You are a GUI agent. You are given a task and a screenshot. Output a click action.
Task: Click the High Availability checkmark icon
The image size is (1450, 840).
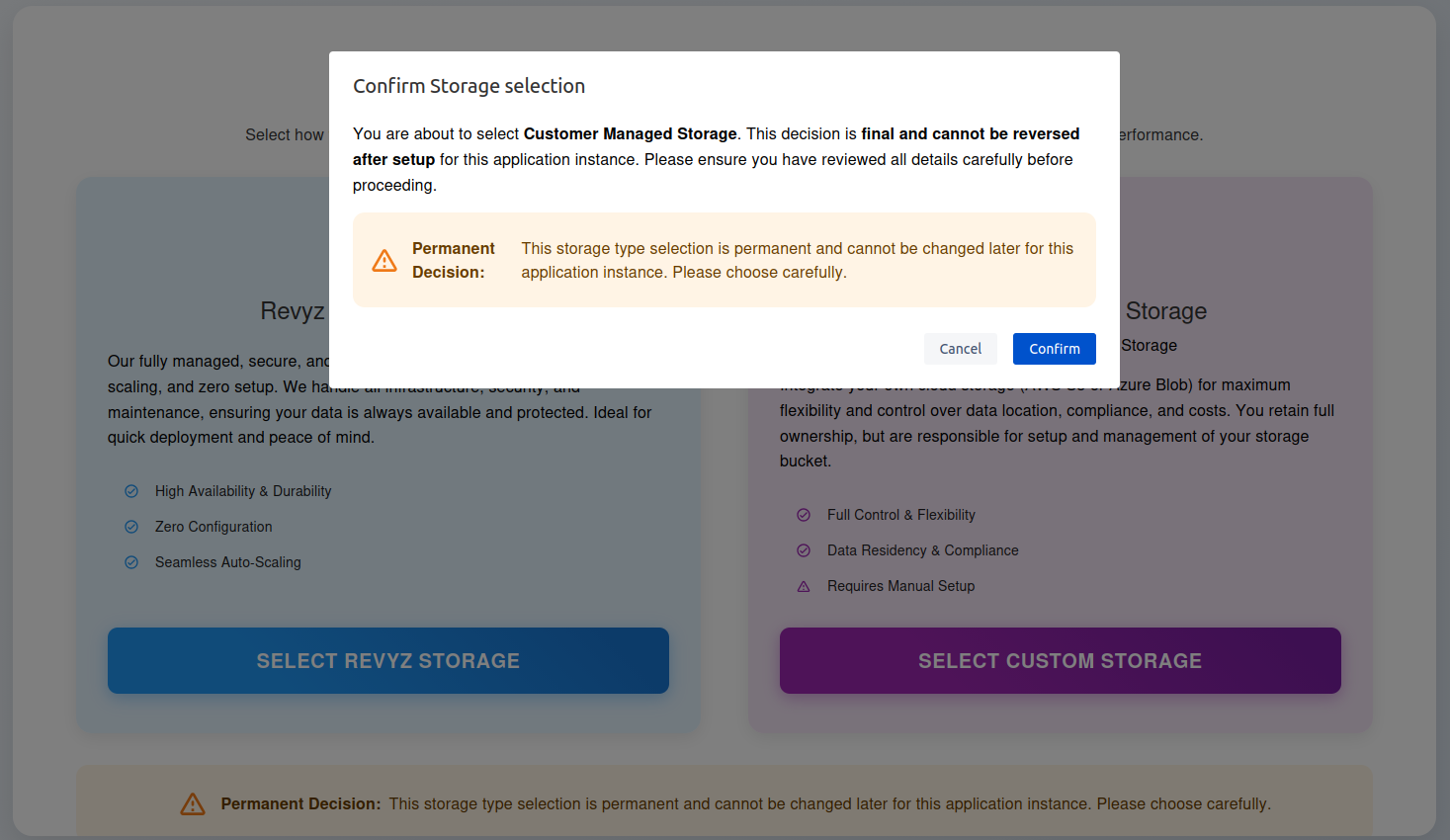131,491
